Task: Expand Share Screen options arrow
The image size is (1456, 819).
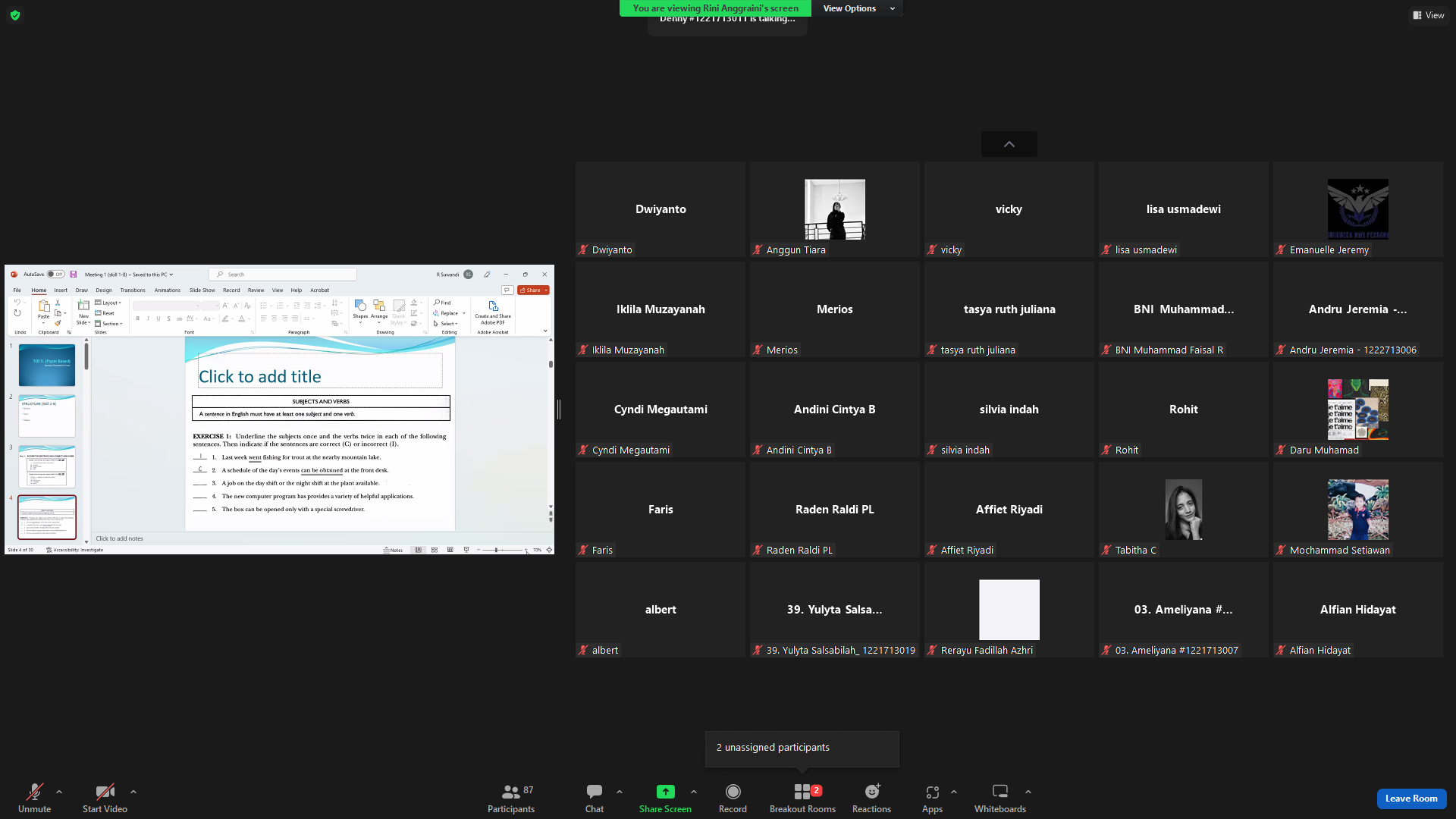Action: coord(694,792)
